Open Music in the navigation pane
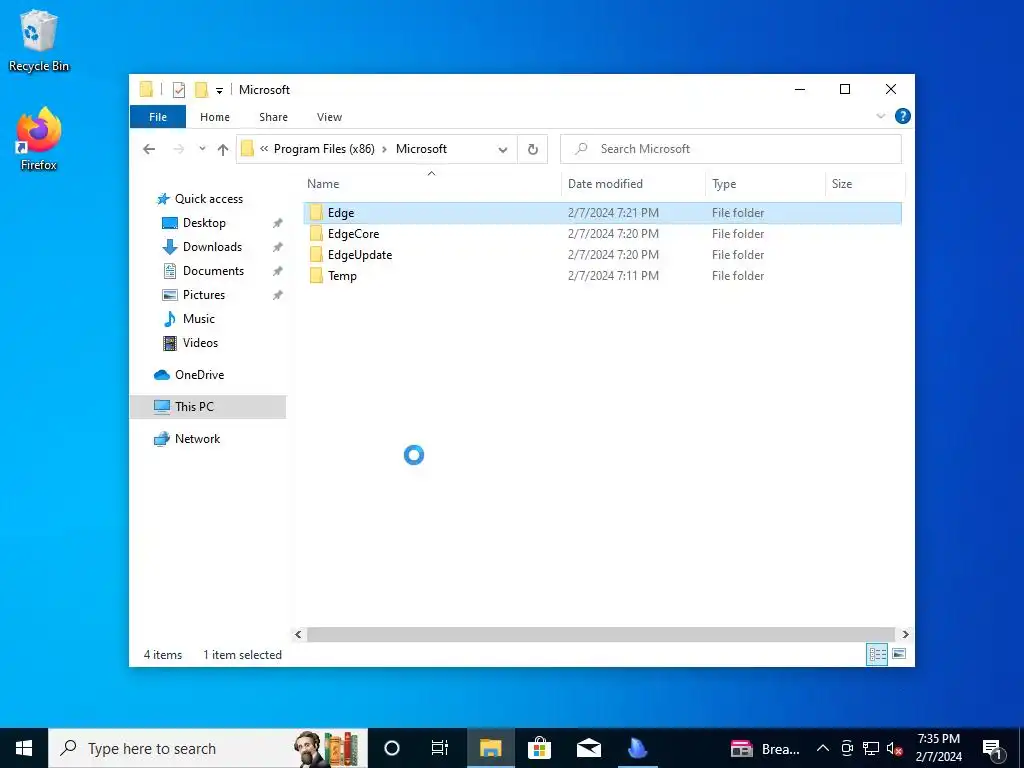 (x=199, y=319)
